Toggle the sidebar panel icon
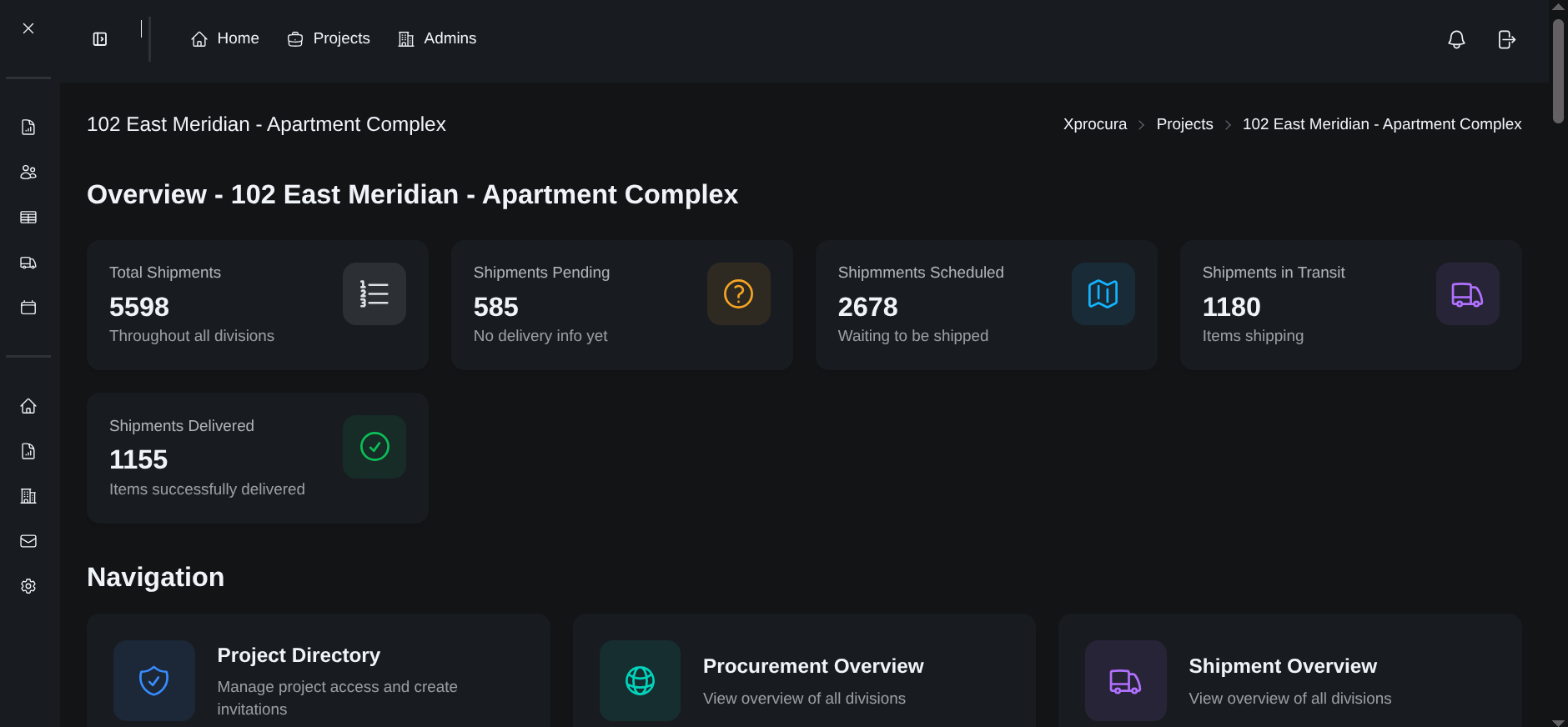1568x727 pixels. (x=100, y=39)
